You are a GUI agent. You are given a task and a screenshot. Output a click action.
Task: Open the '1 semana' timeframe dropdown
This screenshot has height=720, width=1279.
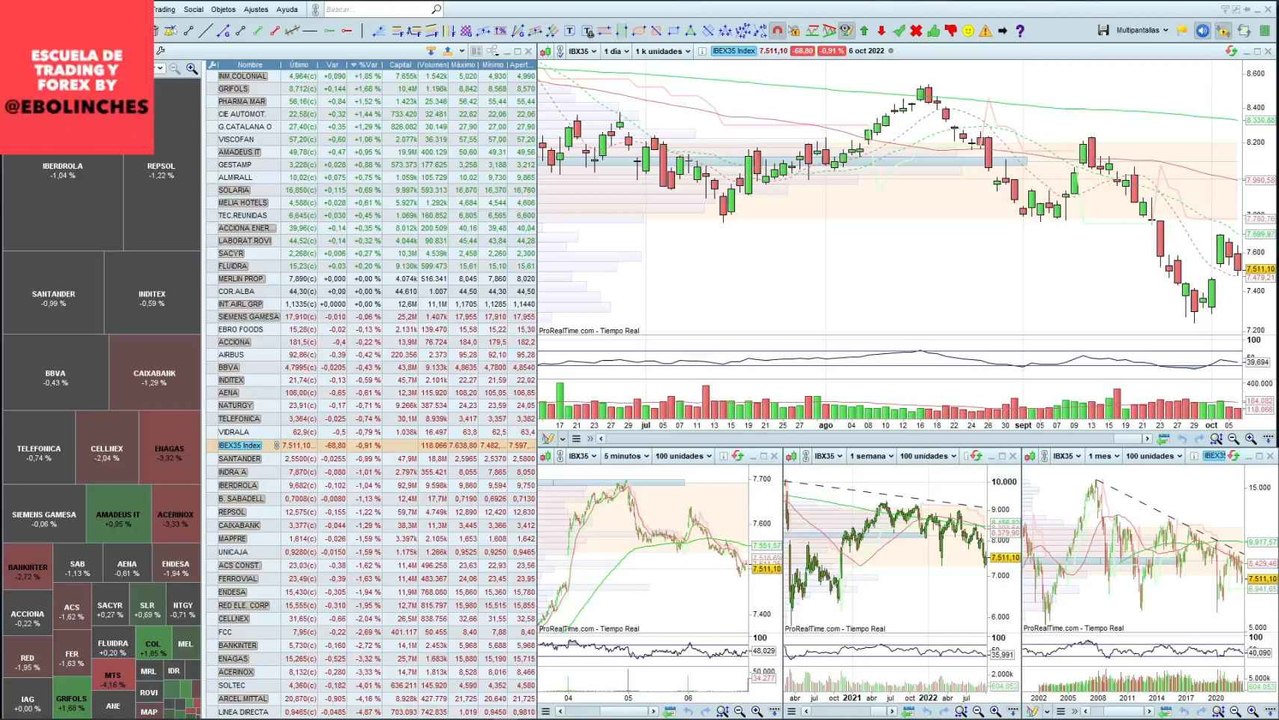(871, 456)
